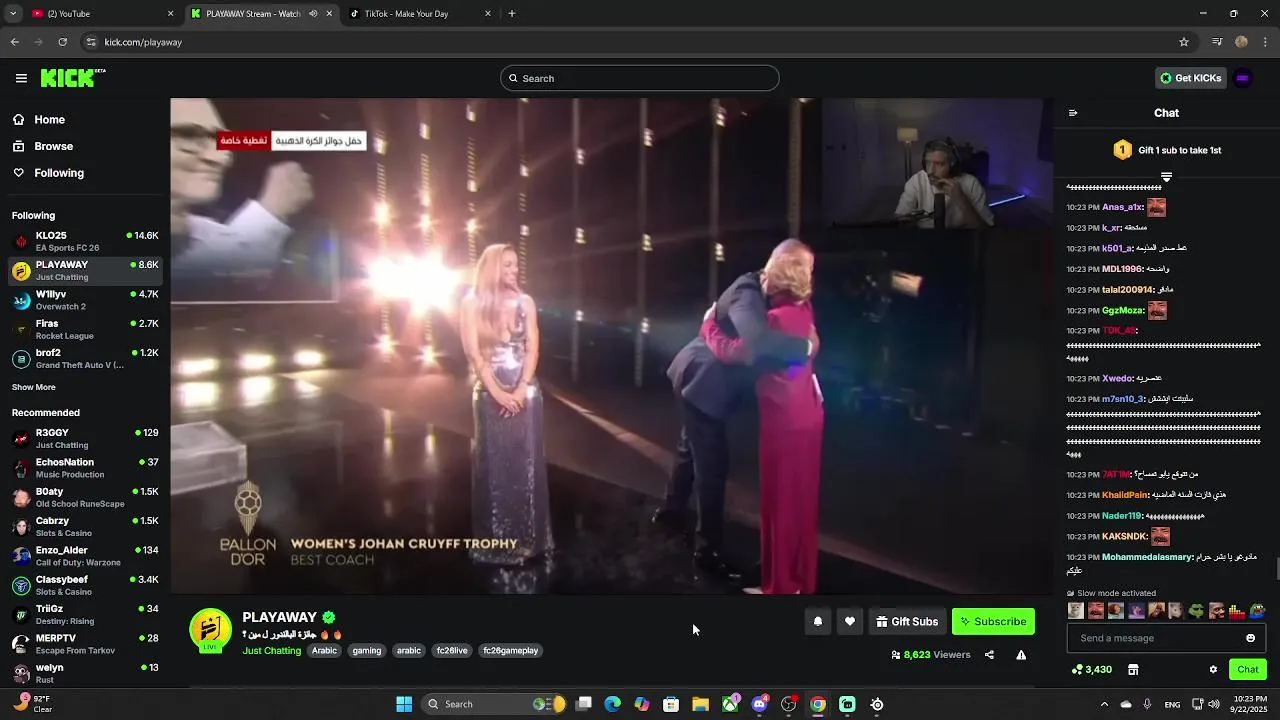Go back in browser history
This screenshot has width=1280, height=720.
point(14,42)
